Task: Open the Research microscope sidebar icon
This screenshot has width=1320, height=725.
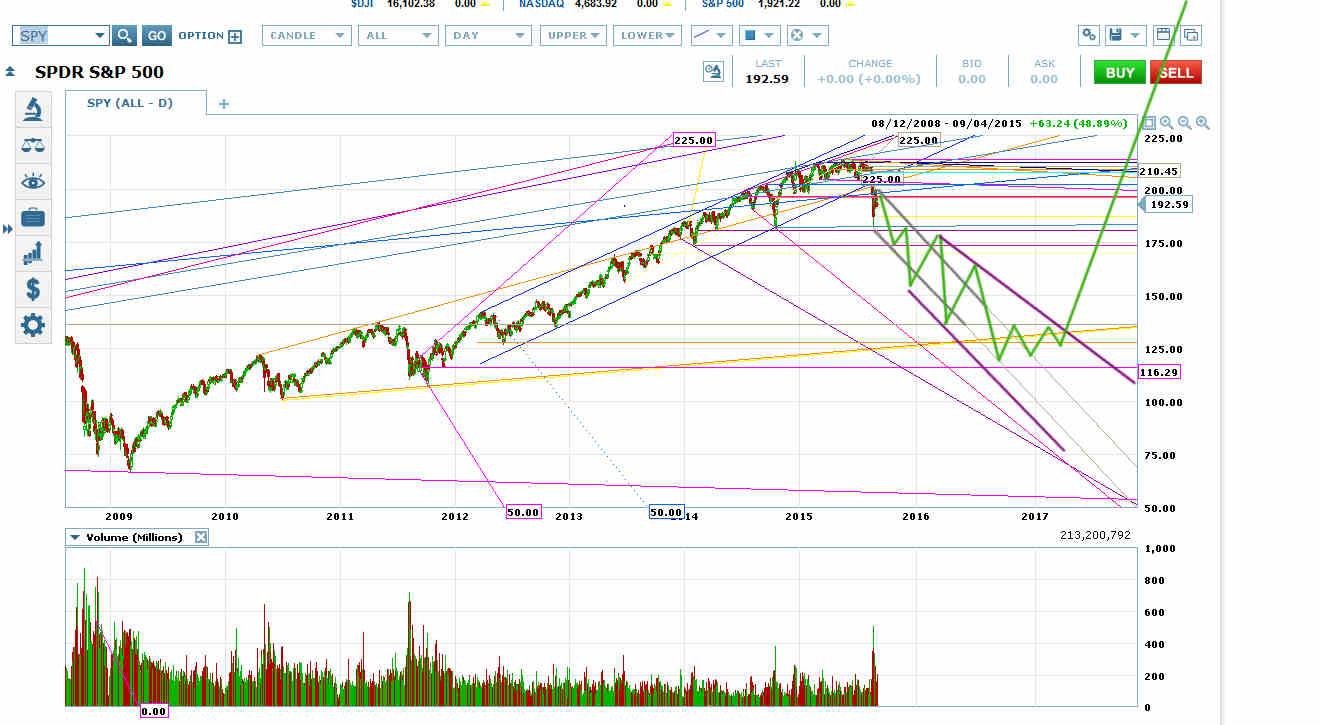Action: [33, 108]
